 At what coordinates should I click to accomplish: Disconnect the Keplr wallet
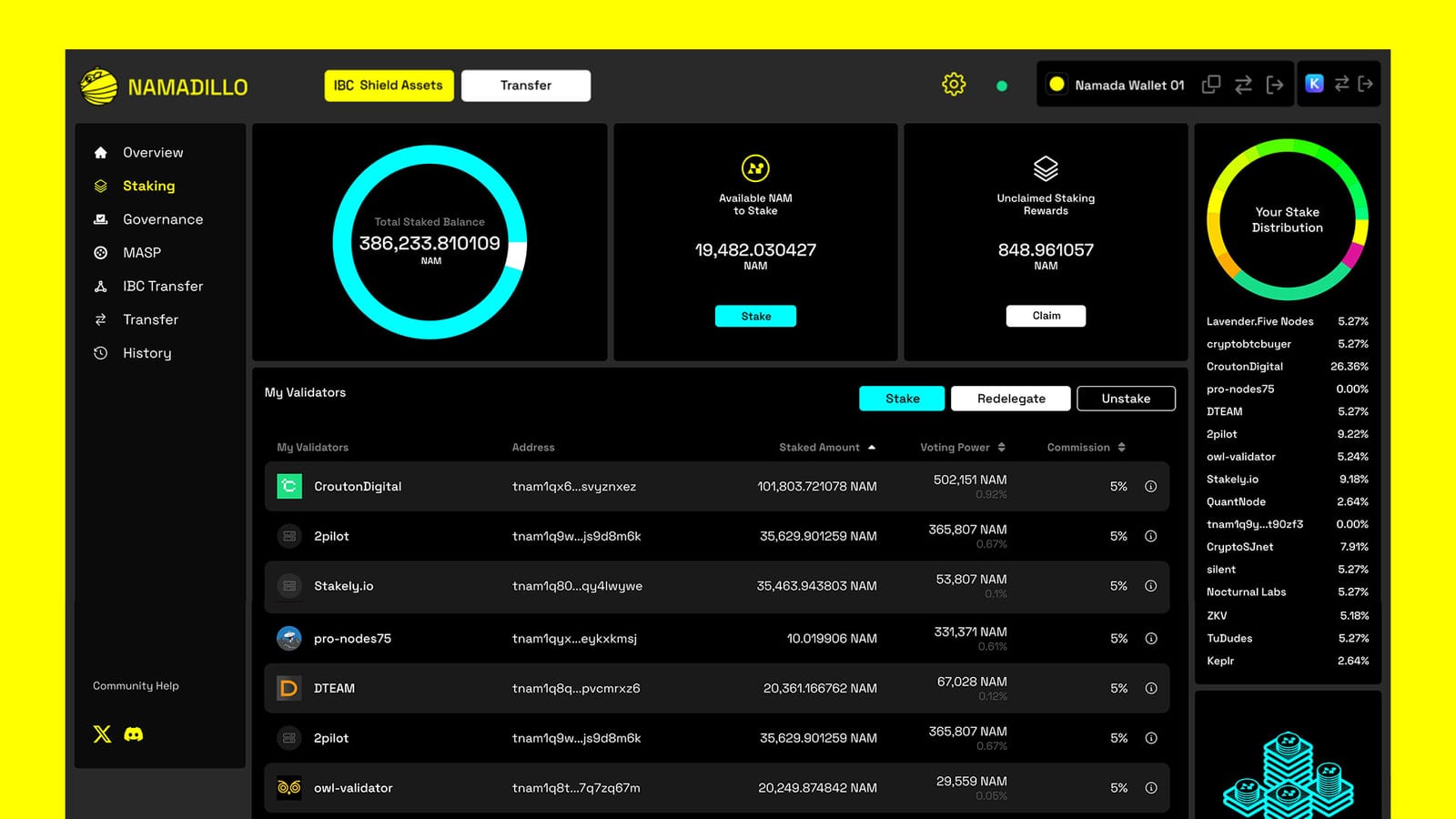1365,84
